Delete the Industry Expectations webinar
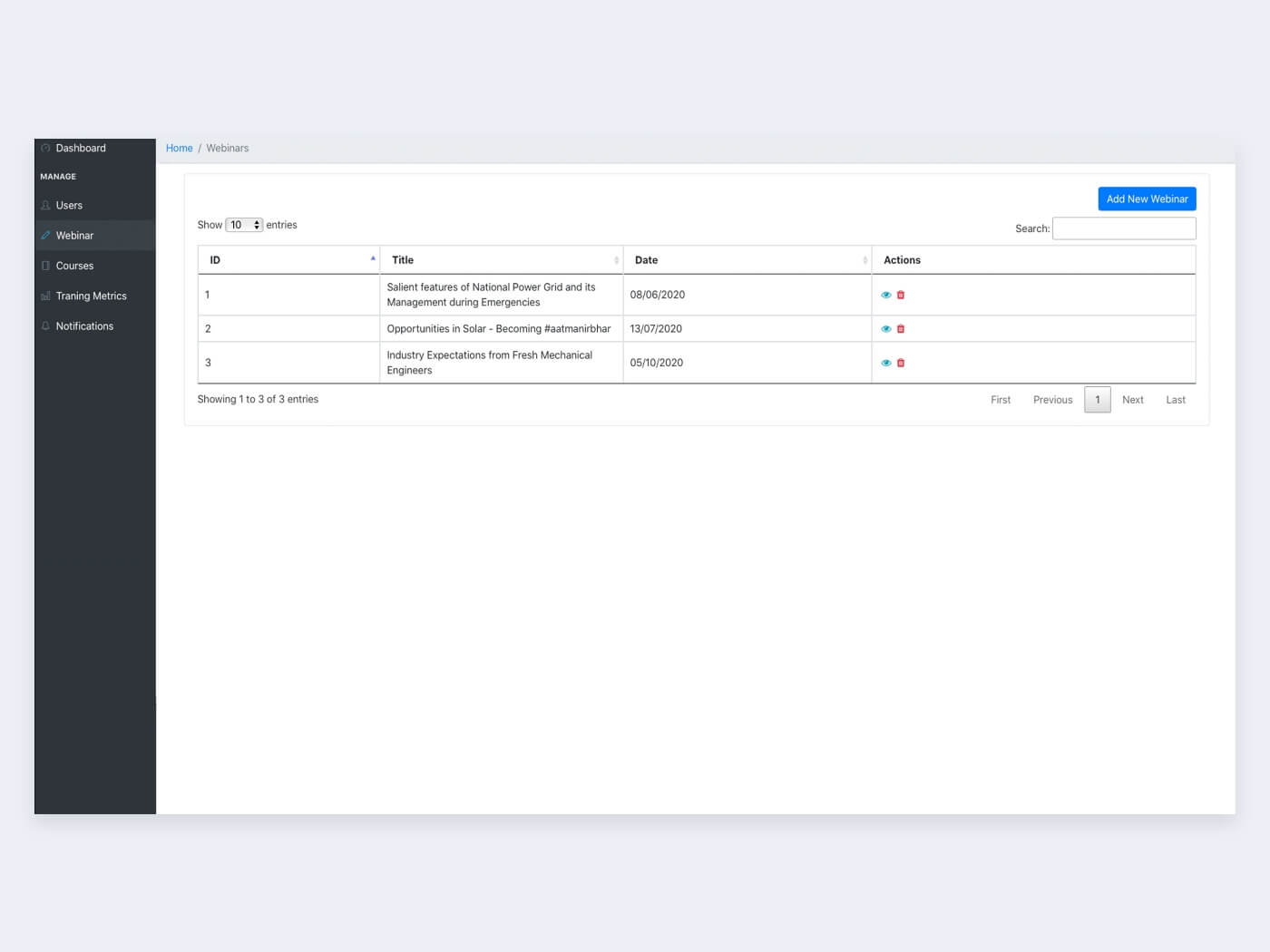This screenshot has width=1270, height=952. point(901,363)
